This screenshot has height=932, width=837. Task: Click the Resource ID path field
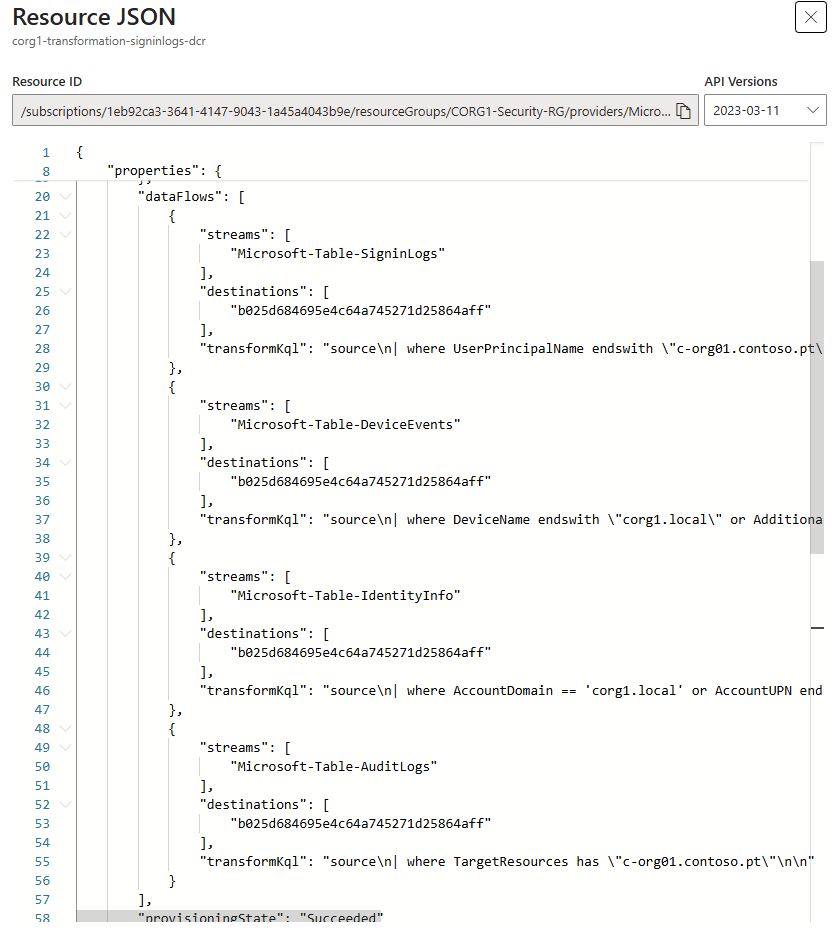tap(355, 111)
